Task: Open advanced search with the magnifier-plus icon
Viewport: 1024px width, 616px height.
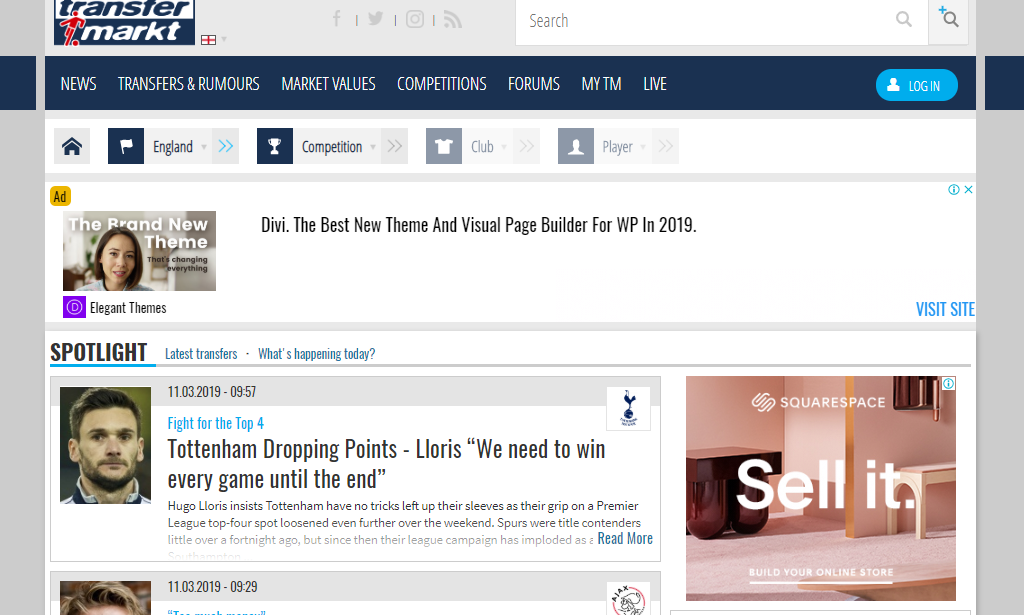Action: [948, 19]
